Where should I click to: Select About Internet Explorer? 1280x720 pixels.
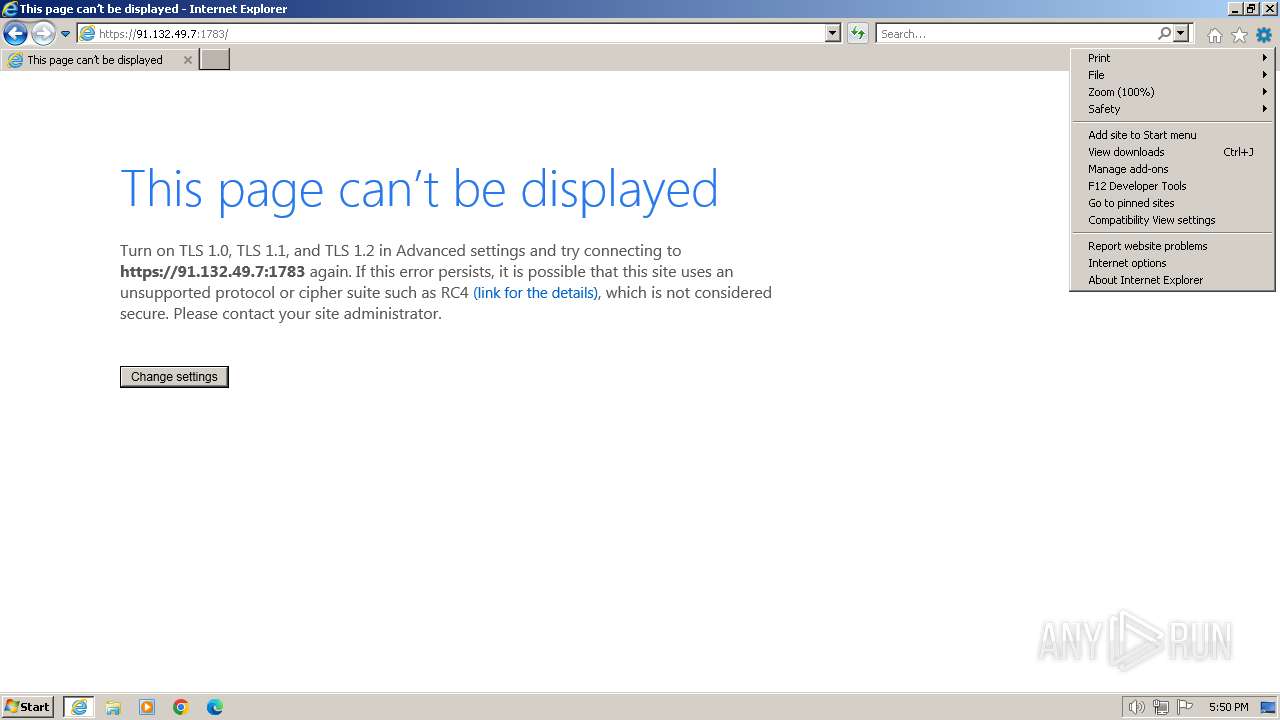coord(1172,280)
